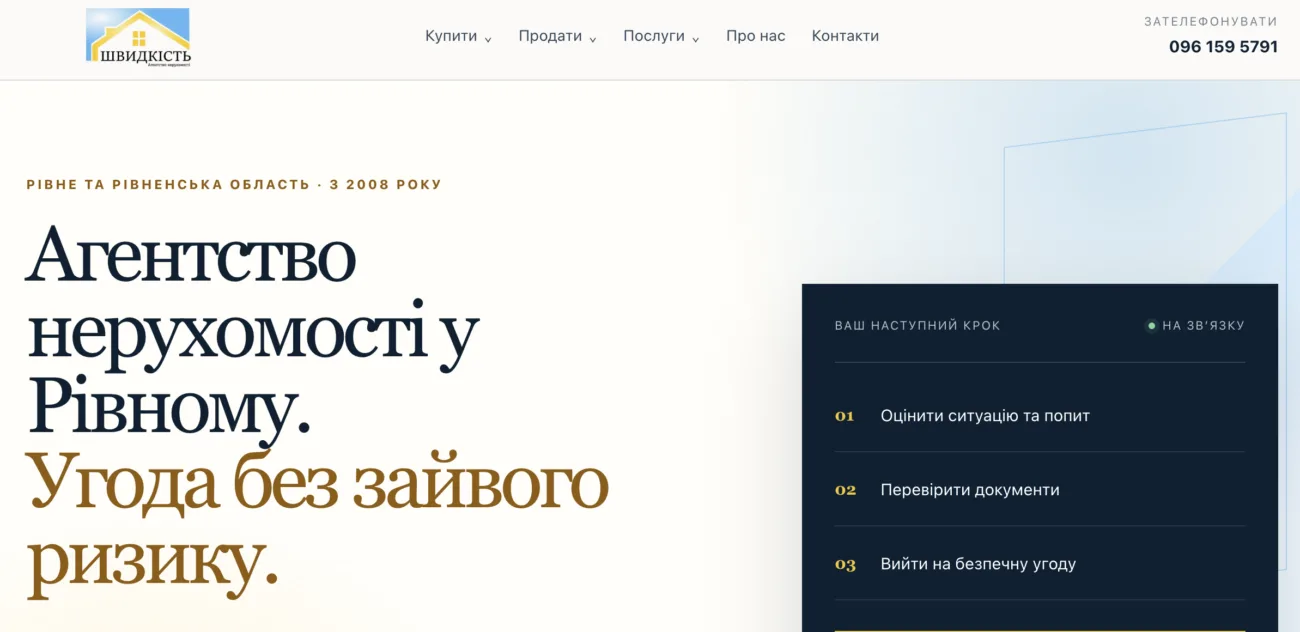
Task: Expand the Послуги menu chevron
Action: coord(695,39)
